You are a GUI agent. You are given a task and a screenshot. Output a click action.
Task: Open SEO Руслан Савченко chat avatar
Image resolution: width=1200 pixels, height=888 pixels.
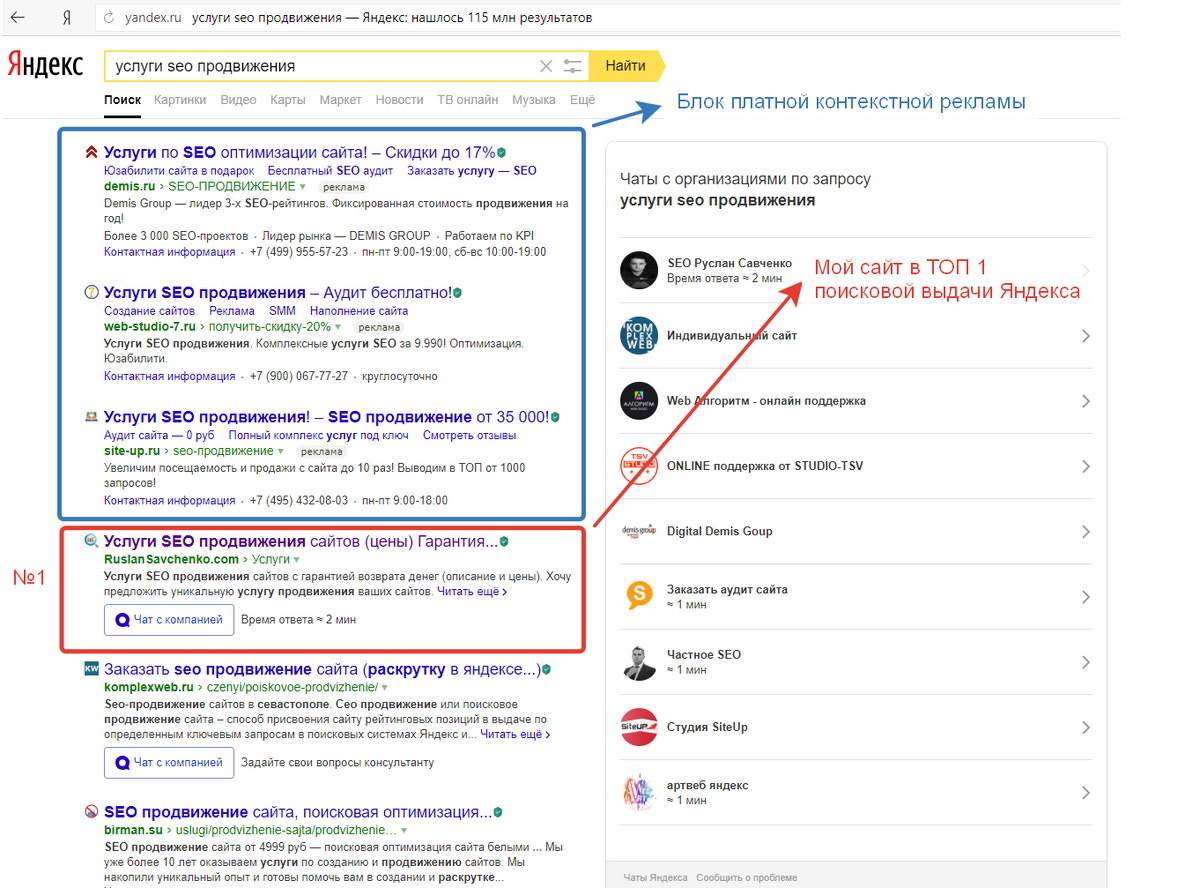[638, 270]
